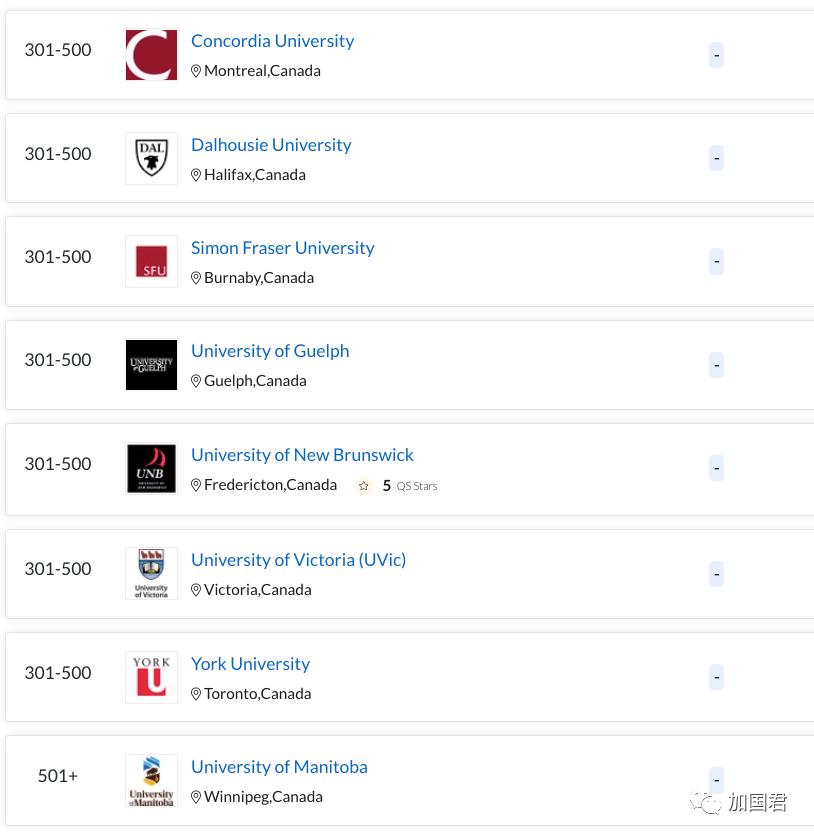Click the location pin beside Fredericton,Canada
Screen dimensions: 814x838
(x=196, y=485)
